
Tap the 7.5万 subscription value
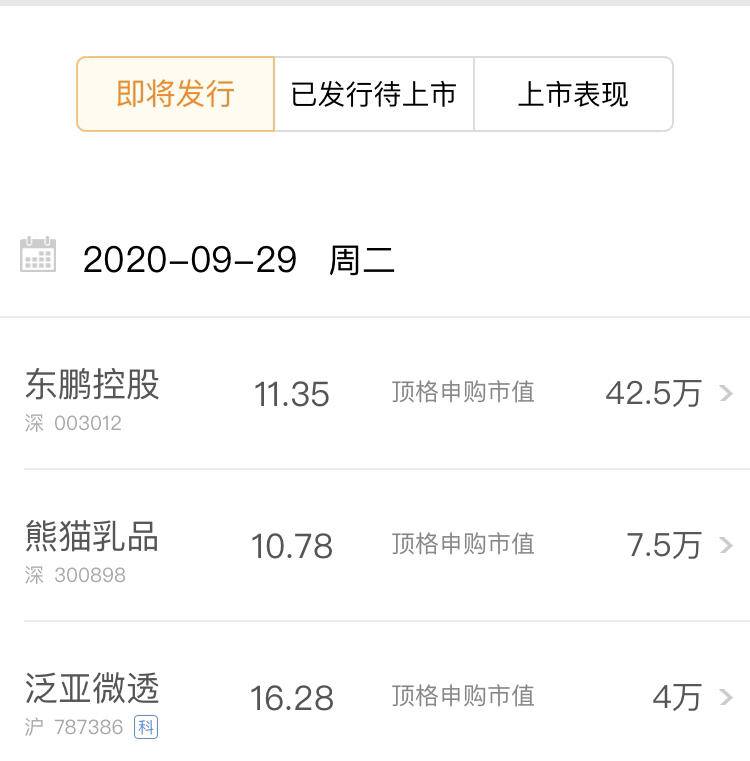664,545
